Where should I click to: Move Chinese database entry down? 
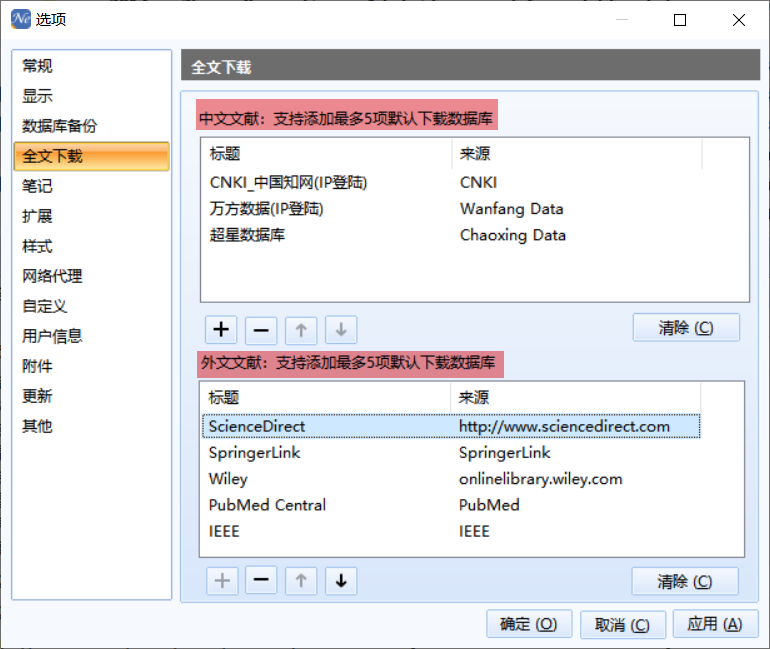coord(341,329)
